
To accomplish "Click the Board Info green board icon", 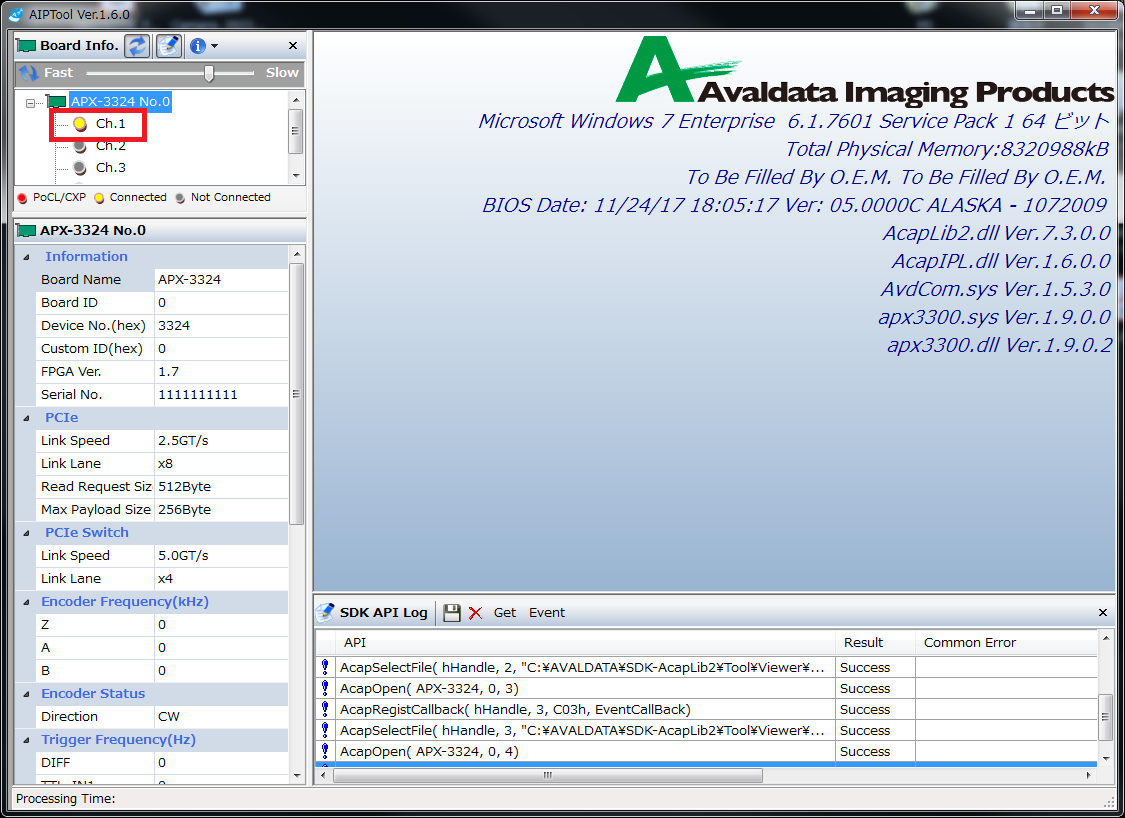I will click(x=27, y=46).
